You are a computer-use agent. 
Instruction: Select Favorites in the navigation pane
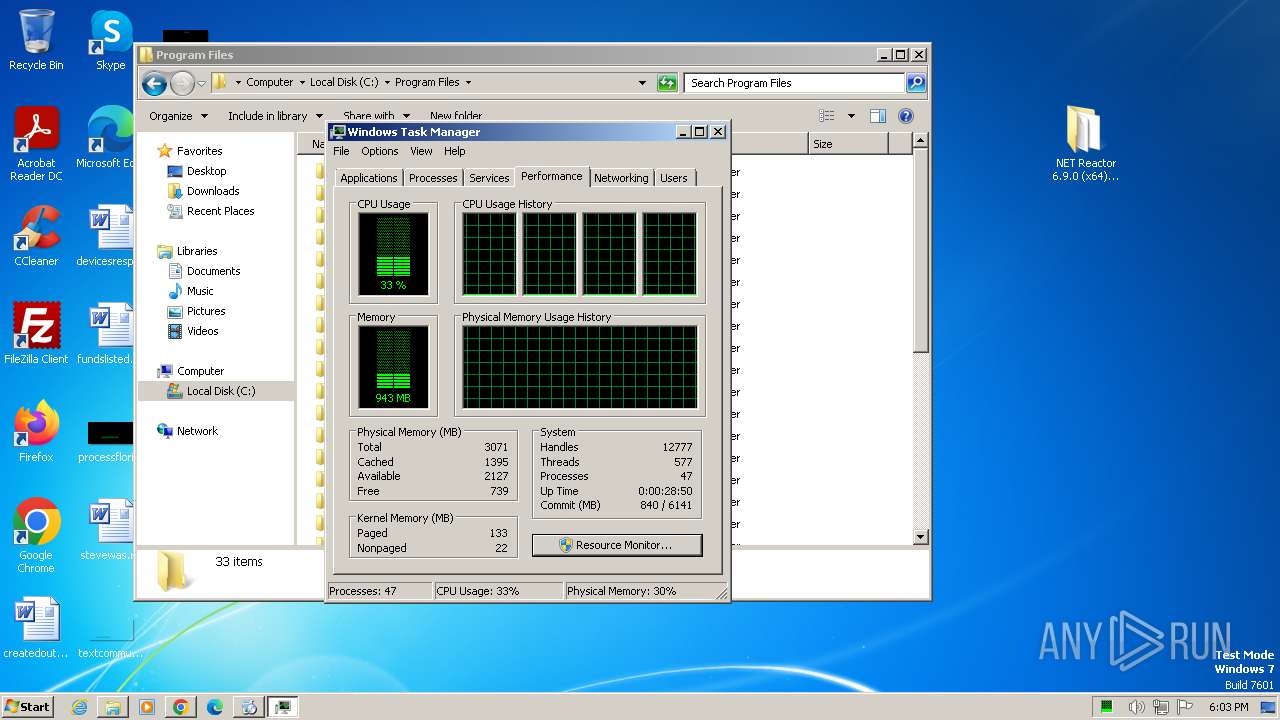tap(200, 151)
